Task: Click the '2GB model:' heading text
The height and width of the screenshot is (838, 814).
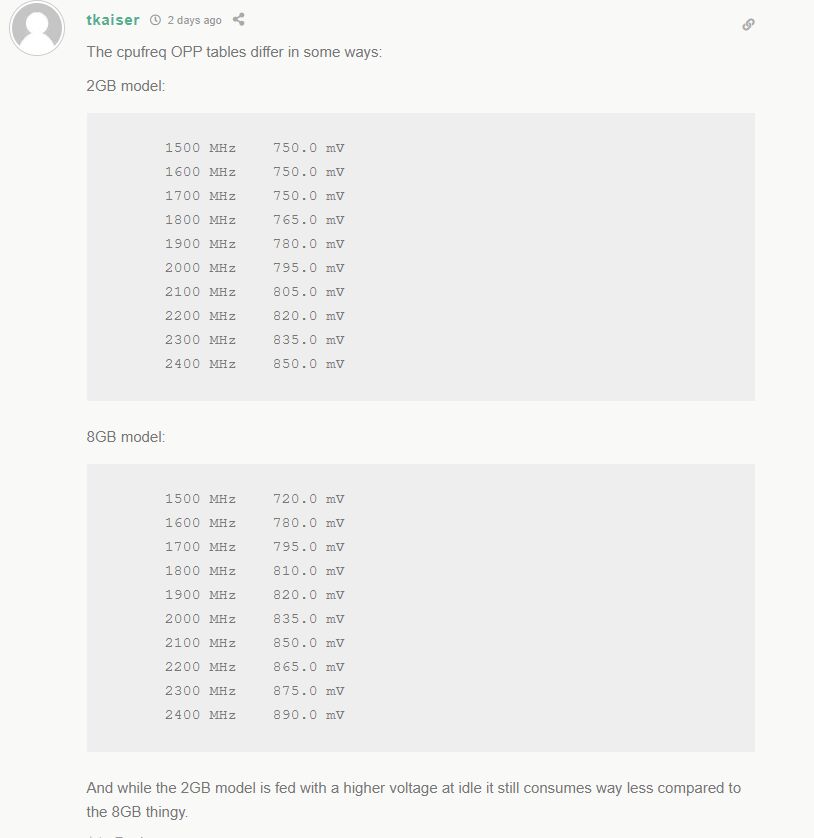Action: (x=126, y=86)
